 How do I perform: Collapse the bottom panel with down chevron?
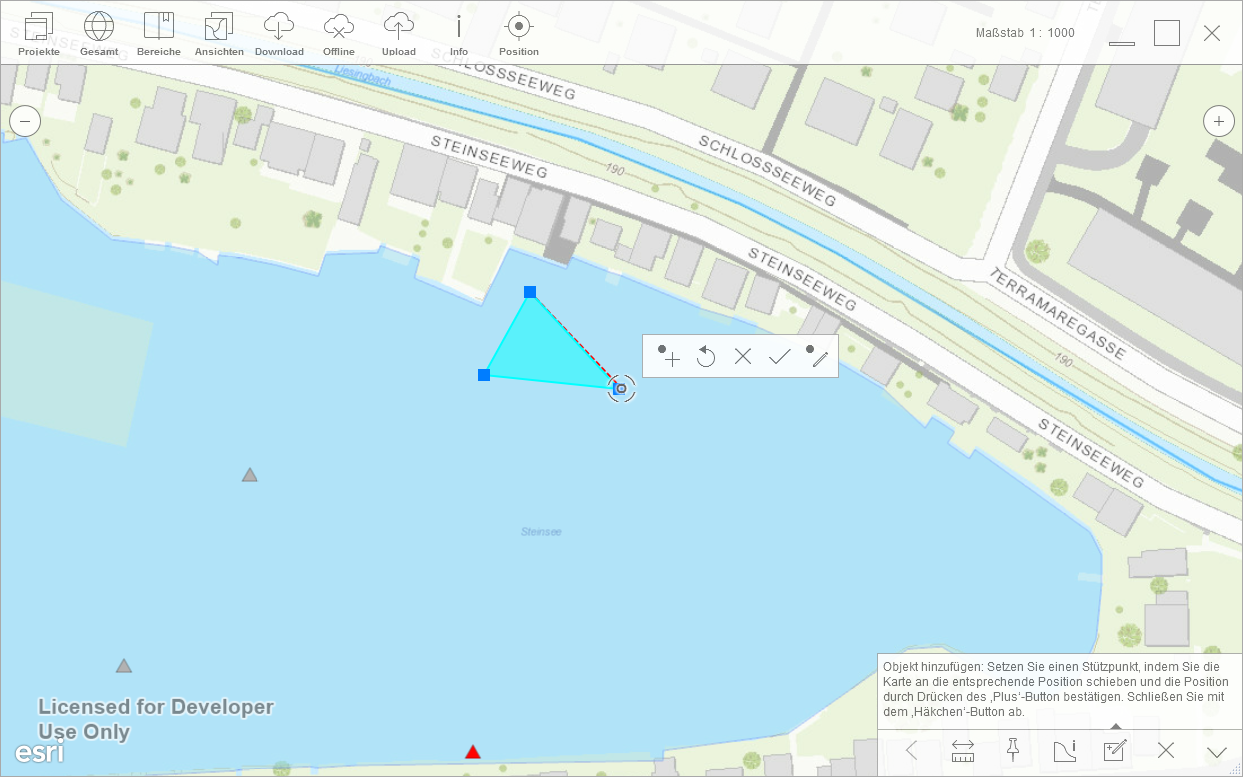point(1217,751)
